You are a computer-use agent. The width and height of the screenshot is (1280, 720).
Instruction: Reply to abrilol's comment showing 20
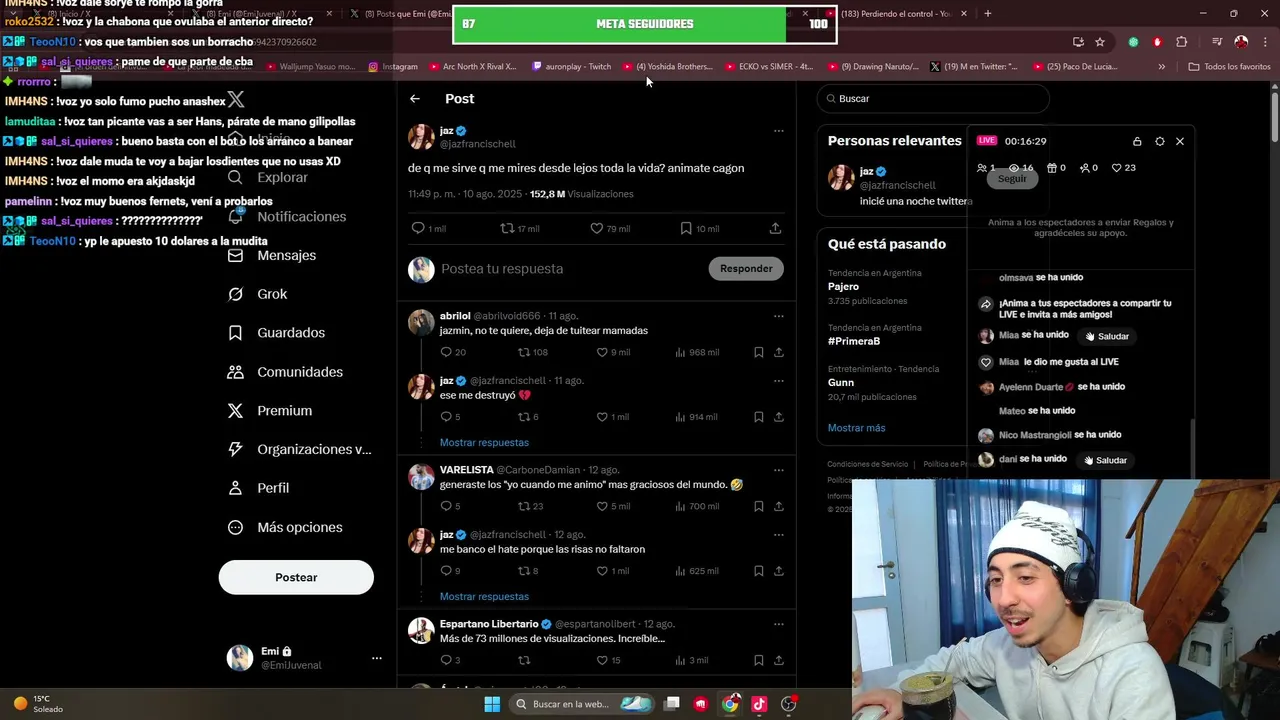446,352
